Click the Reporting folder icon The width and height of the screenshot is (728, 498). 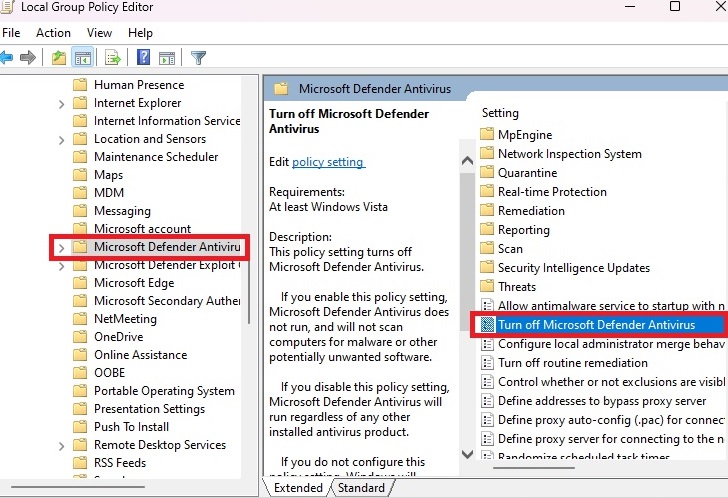click(x=487, y=230)
